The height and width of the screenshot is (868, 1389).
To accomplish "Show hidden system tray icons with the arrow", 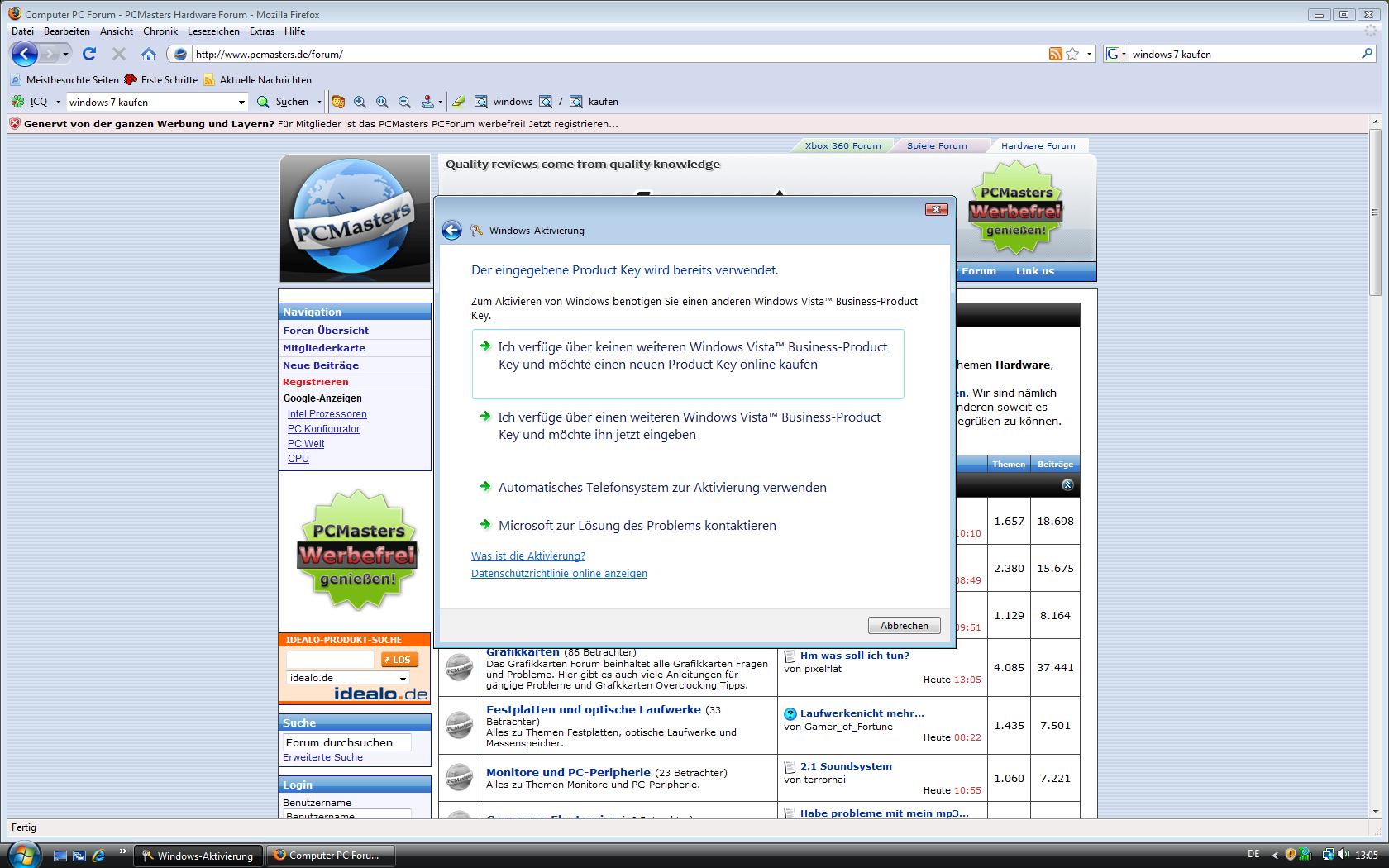I will point(1275,855).
